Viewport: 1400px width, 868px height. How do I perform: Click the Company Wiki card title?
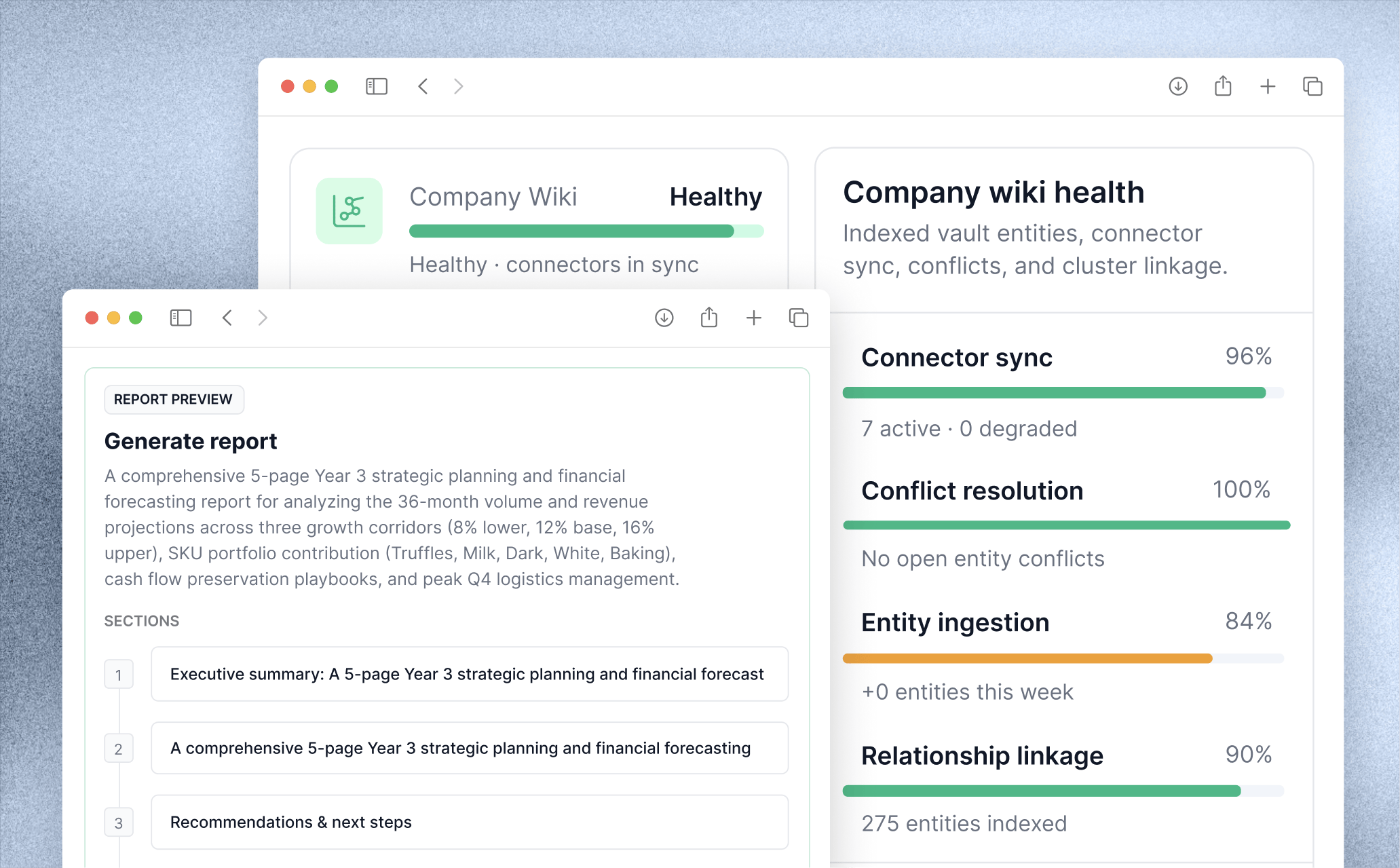pyautogui.click(x=493, y=197)
